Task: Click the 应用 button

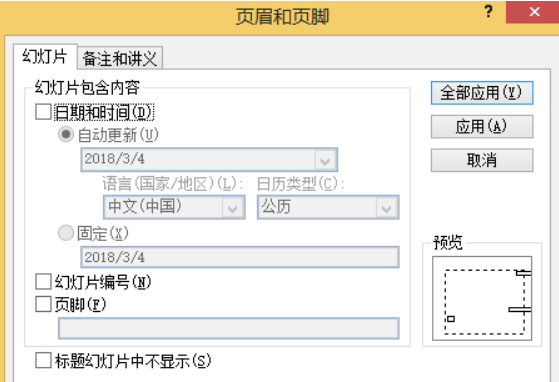Action: point(482,127)
